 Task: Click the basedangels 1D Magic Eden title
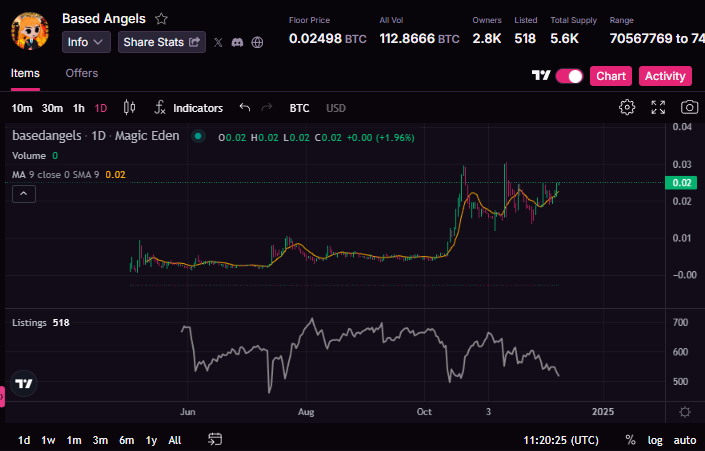pyautogui.click(x=96, y=136)
